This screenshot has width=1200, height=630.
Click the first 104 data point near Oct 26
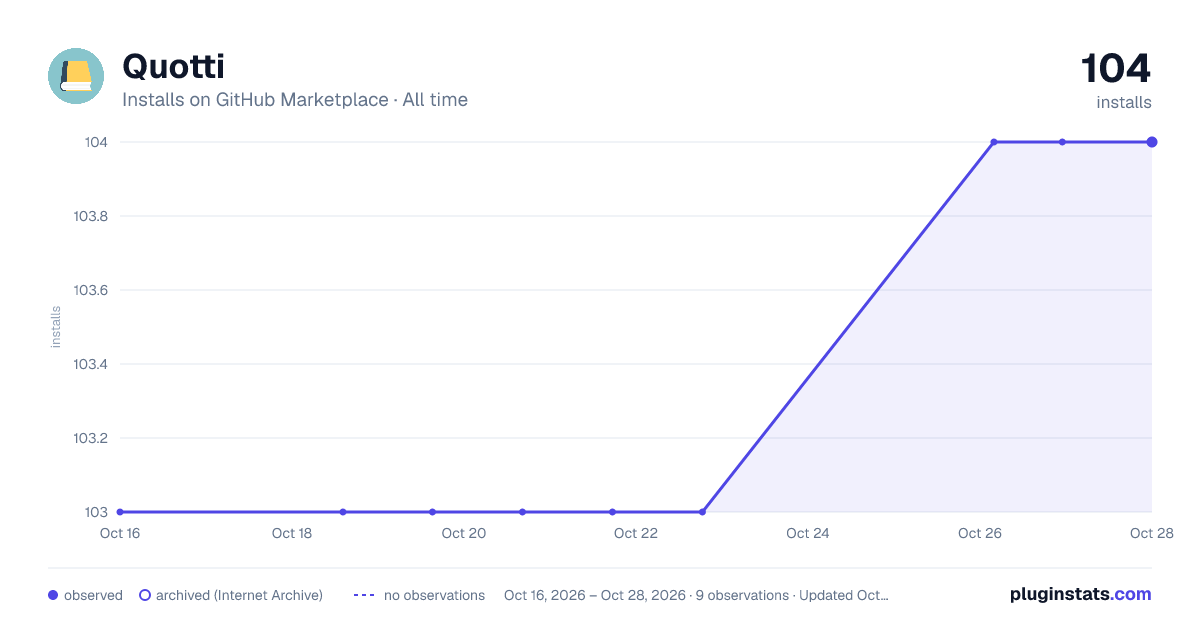(994, 142)
